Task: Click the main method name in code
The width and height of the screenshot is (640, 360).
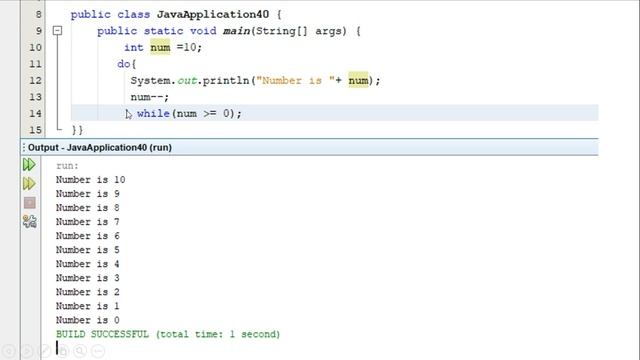Action: (236, 31)
